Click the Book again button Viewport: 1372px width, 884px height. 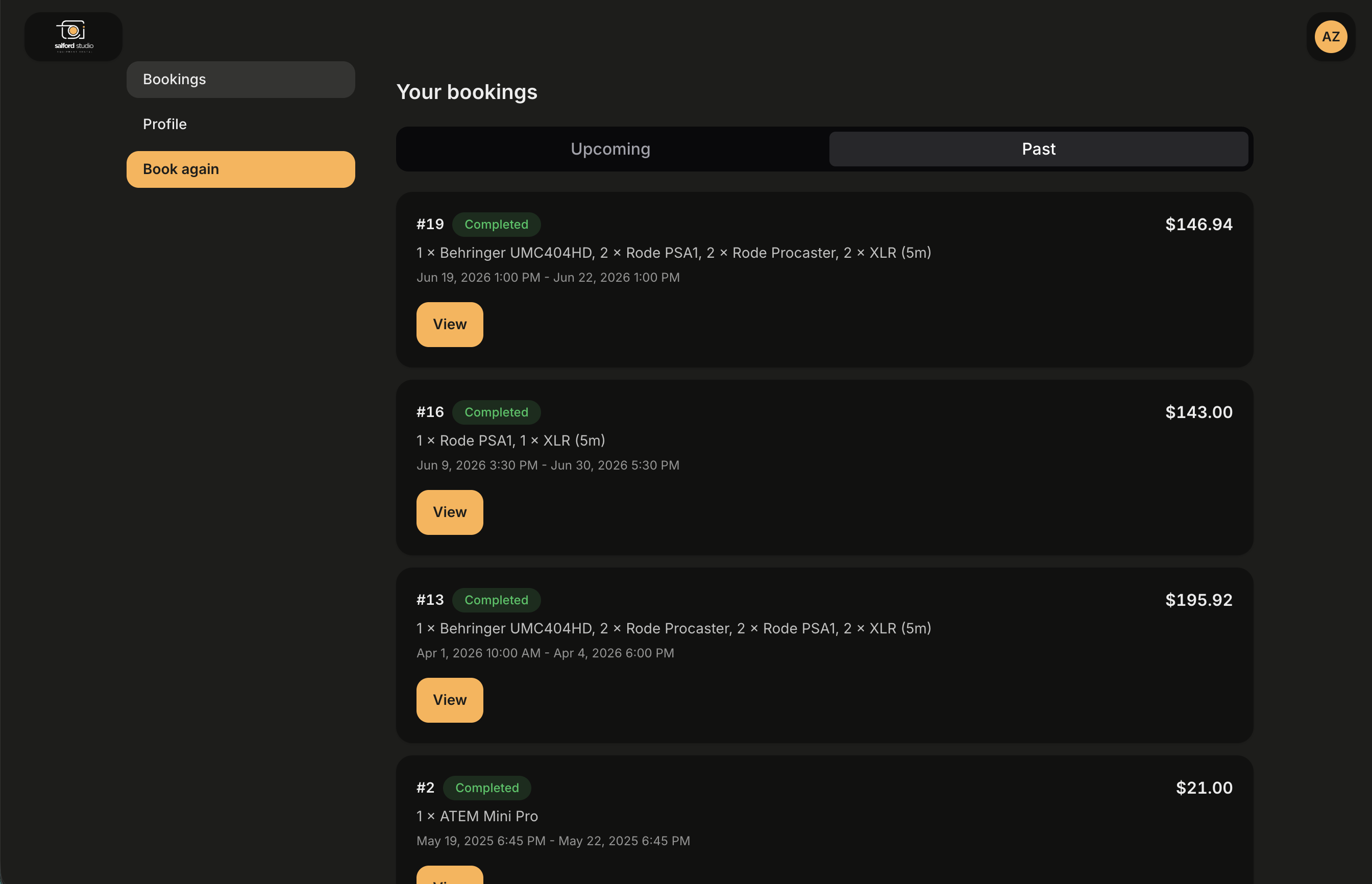click(240, 169)
